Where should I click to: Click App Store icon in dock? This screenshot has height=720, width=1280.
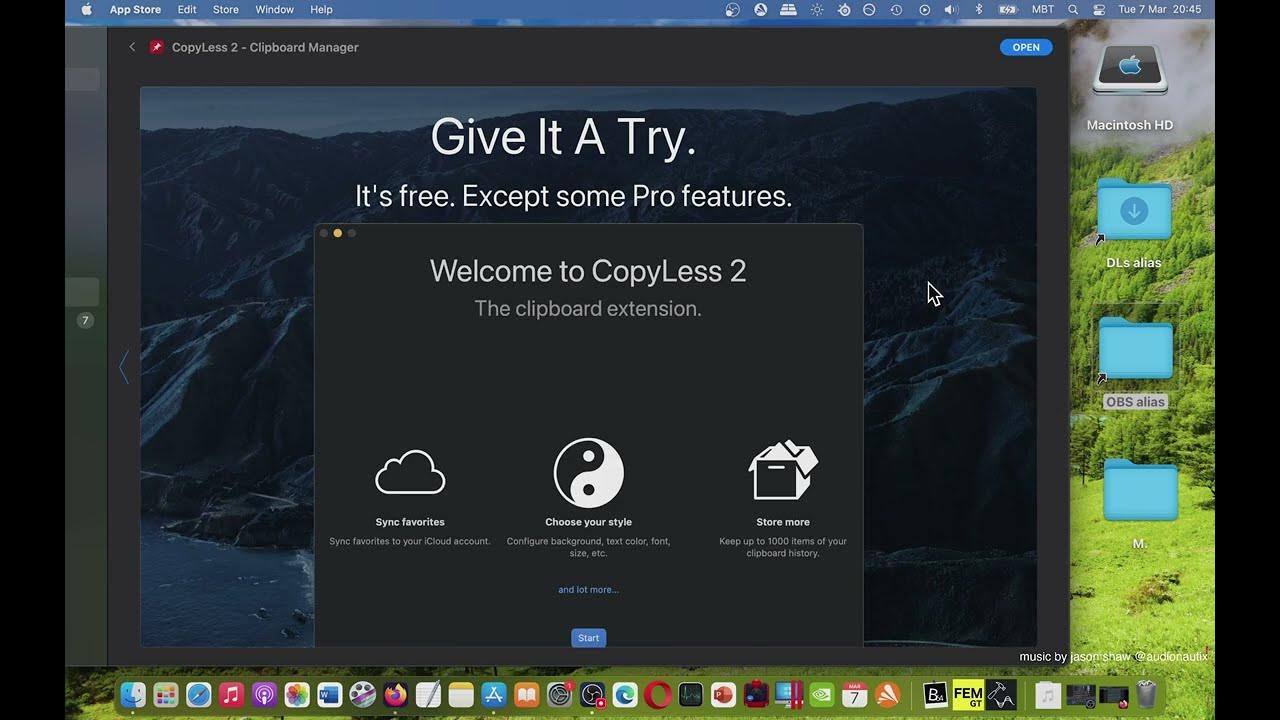tap(494, 694)
